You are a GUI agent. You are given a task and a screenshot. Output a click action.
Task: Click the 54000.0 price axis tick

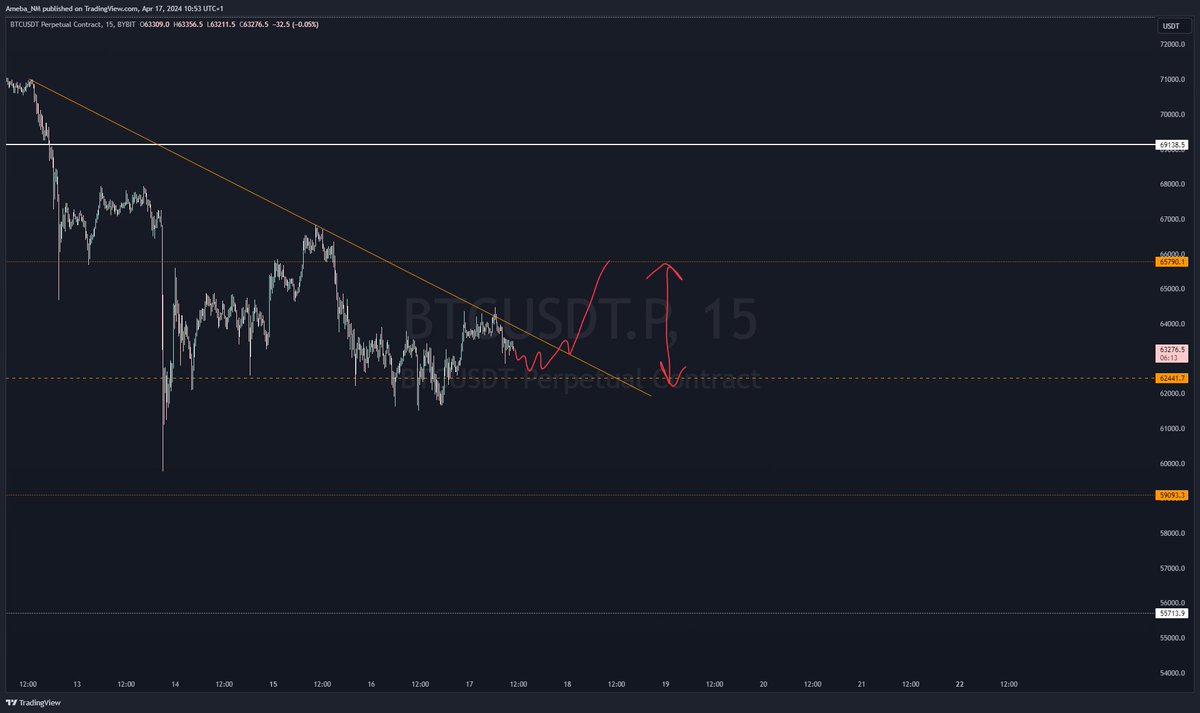point(1172,673)
